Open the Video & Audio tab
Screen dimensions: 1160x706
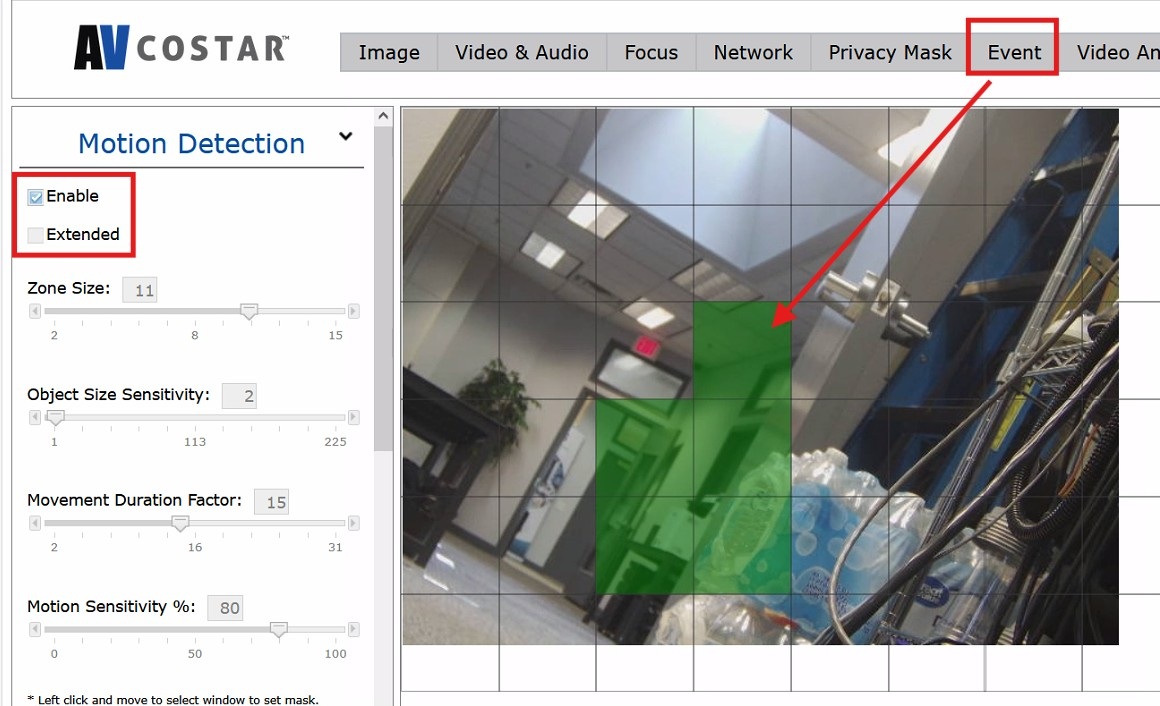522,52
